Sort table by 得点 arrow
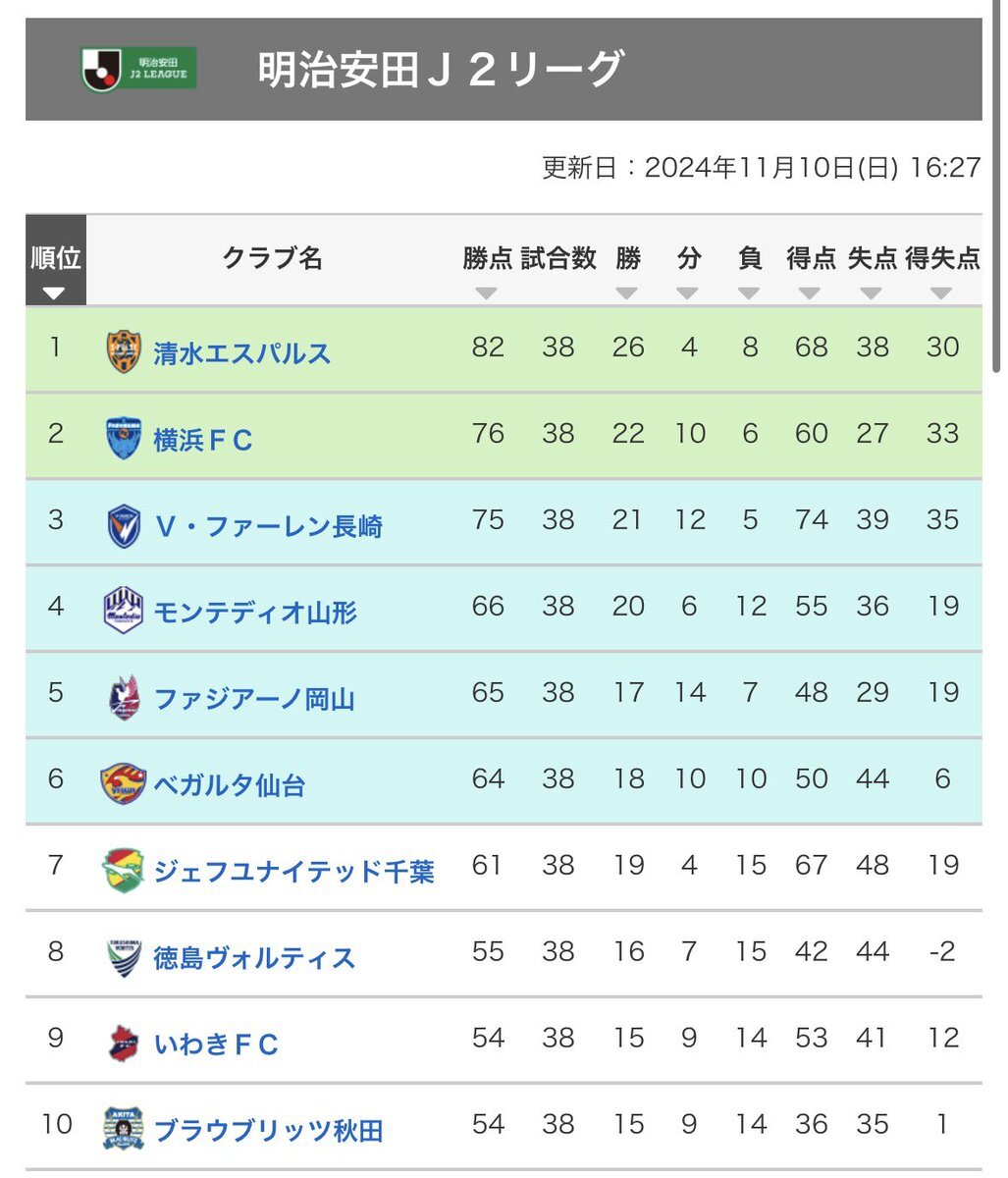Screen dimensions: 1008x1178 [810, 294]
